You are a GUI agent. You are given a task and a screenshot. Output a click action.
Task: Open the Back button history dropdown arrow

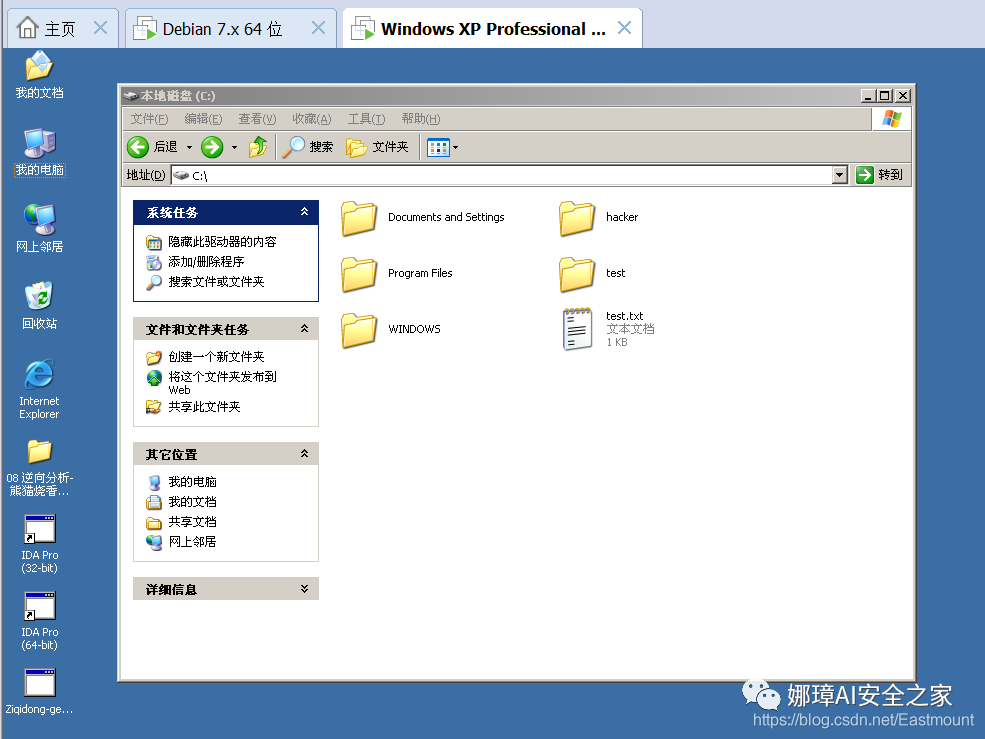[x=189, y=148]
